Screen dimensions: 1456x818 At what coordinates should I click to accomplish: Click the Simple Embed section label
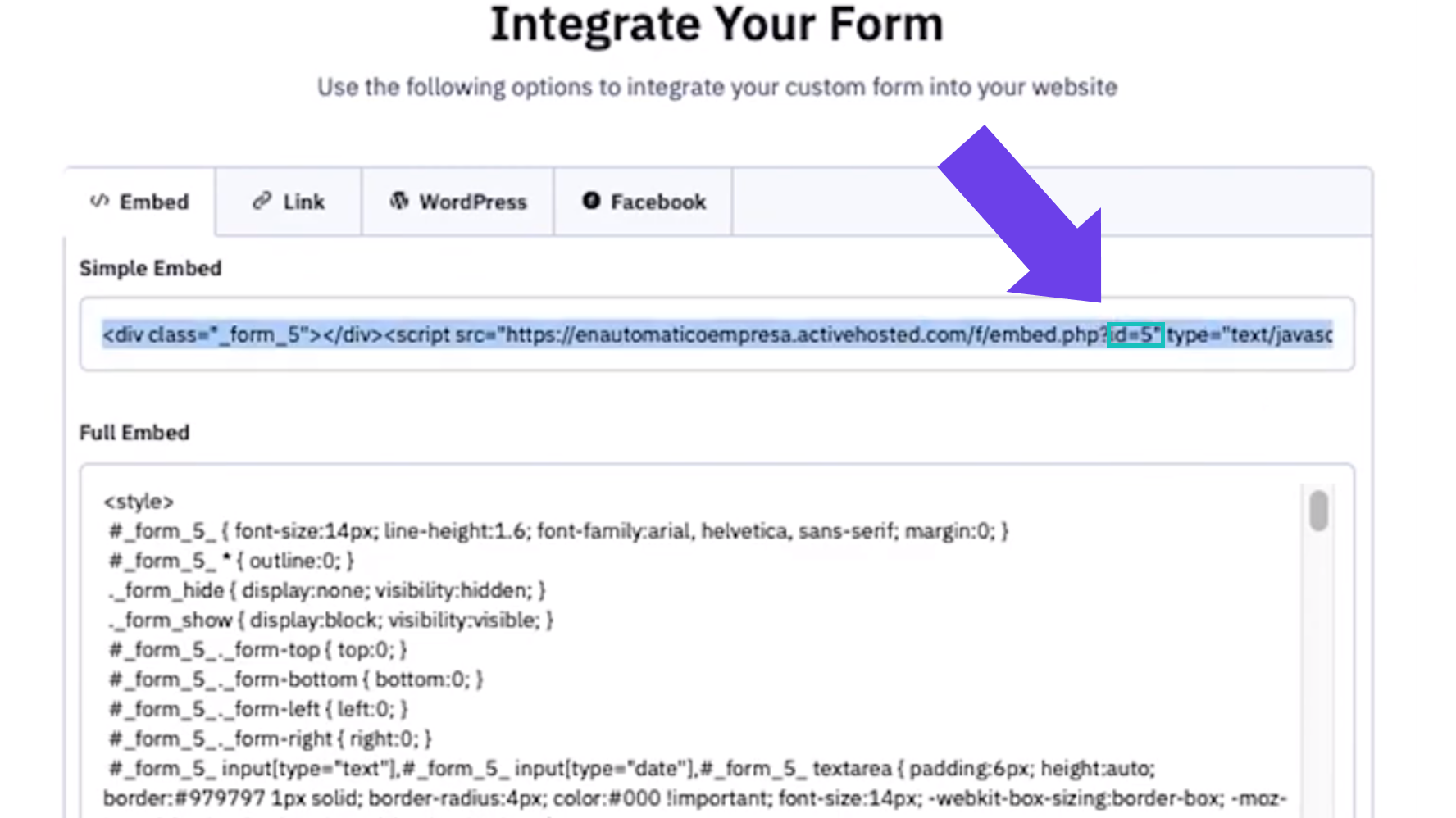(x=149, y=267)
